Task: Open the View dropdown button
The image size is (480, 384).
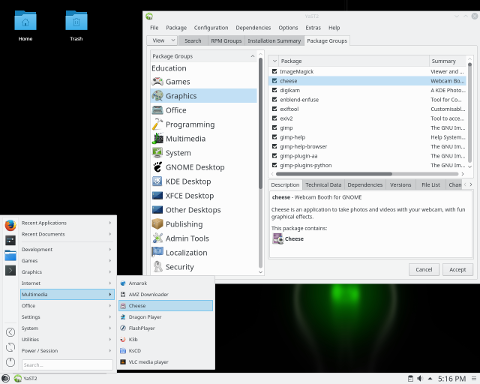Action: tap(162, 40)
